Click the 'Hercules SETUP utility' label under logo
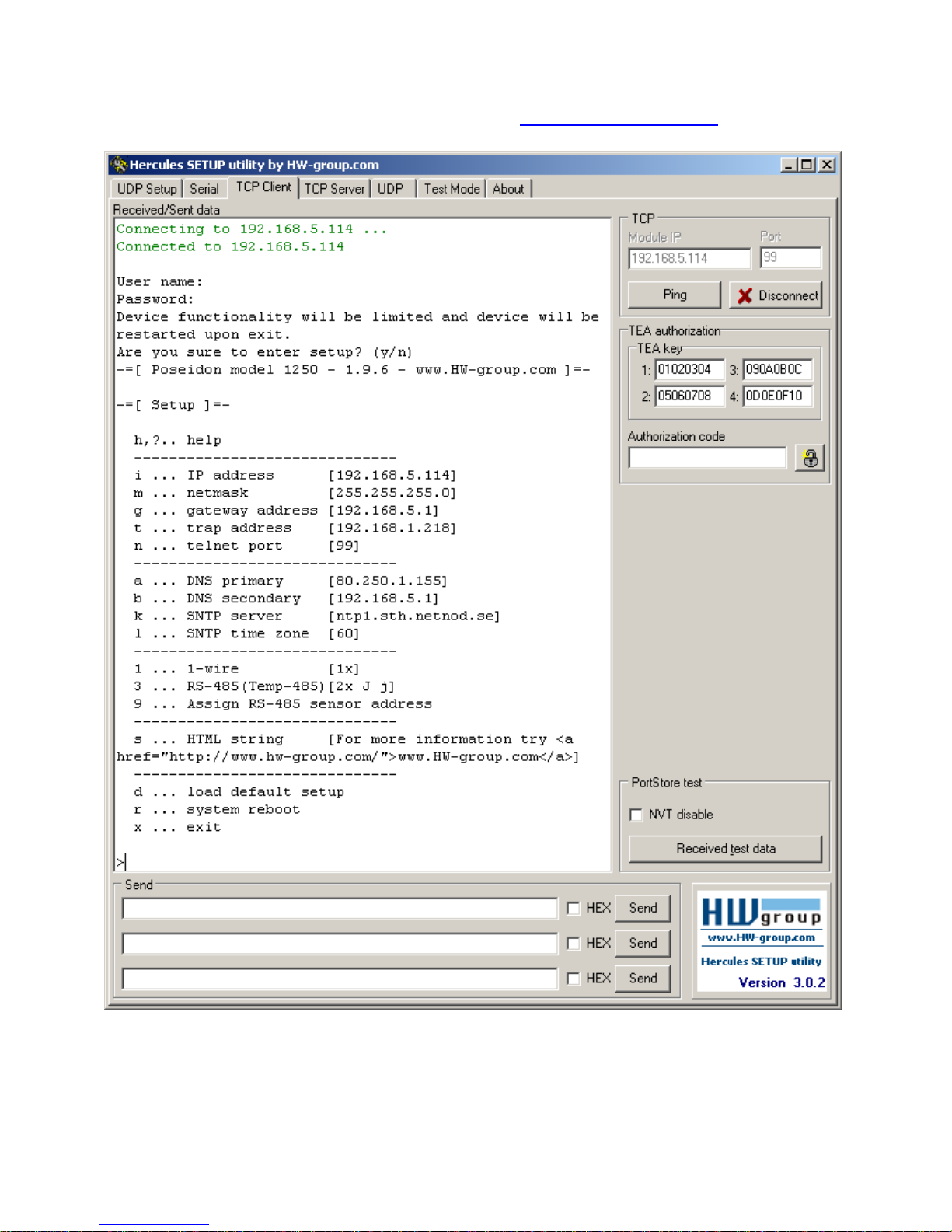Image resolution: width=952 pixels, height=1232 pixels. [x=761, y=962]
